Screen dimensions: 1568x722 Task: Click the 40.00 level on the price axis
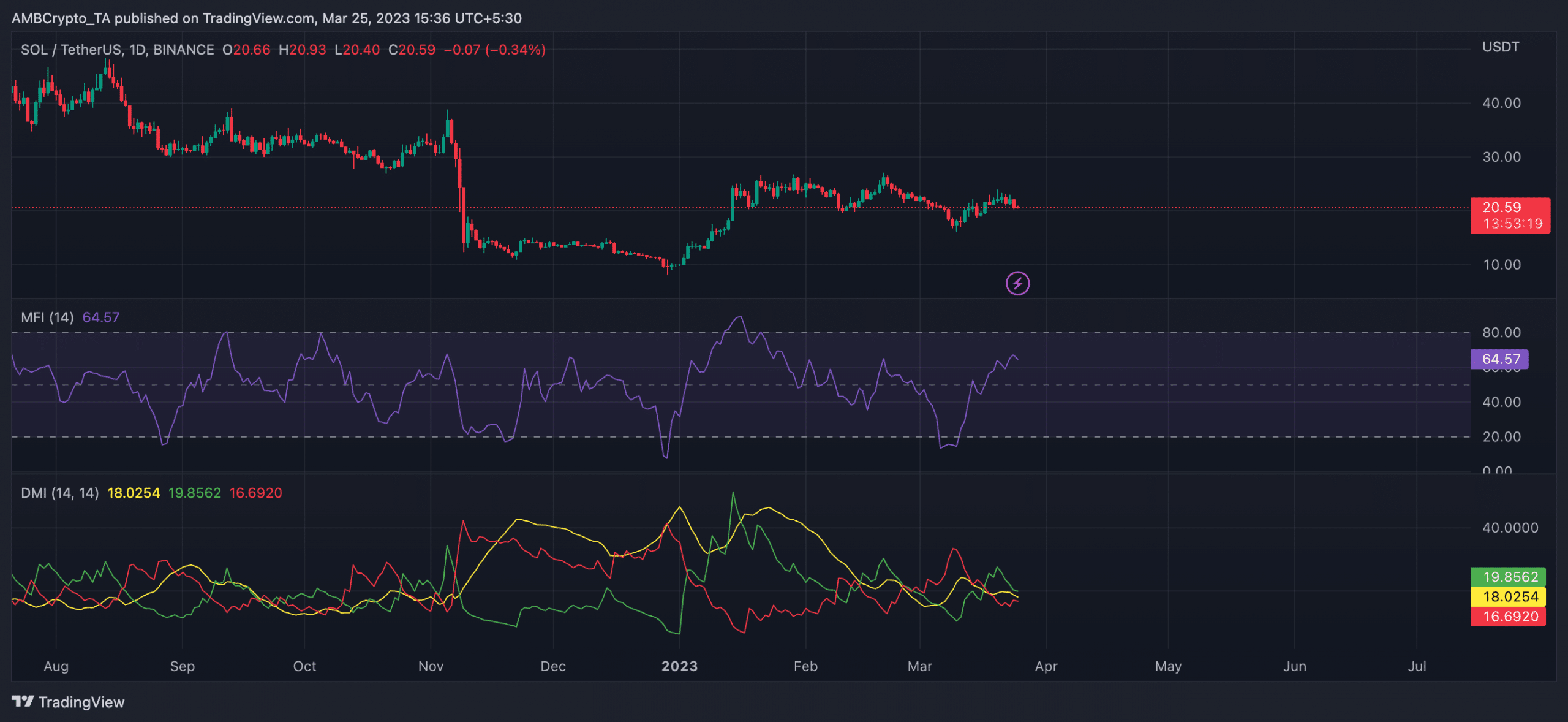pos(1501,103)
